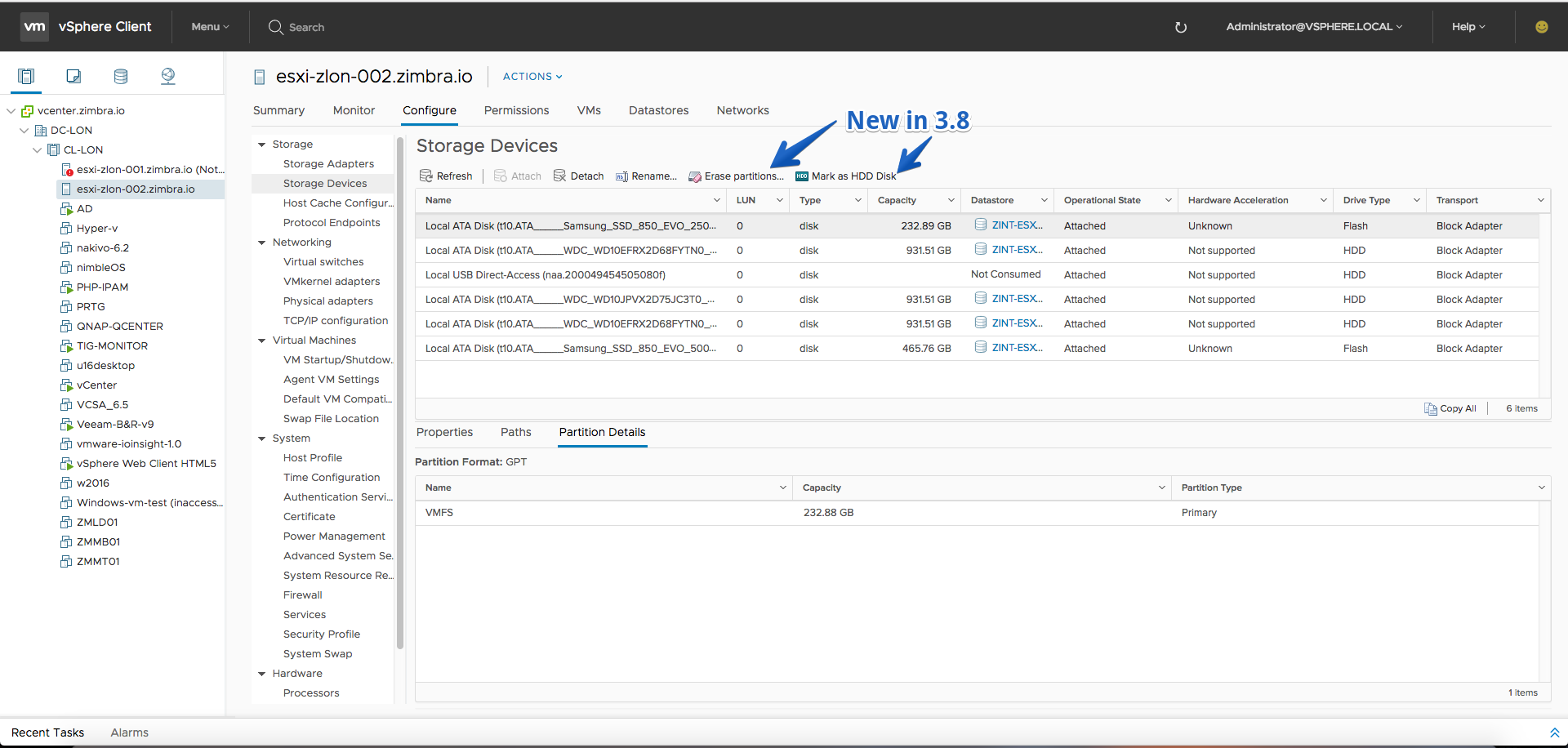Click the Detach device toolbar button
This screenshot has height=748, width=1568.
pyautogui.click(x=579, y=176)
